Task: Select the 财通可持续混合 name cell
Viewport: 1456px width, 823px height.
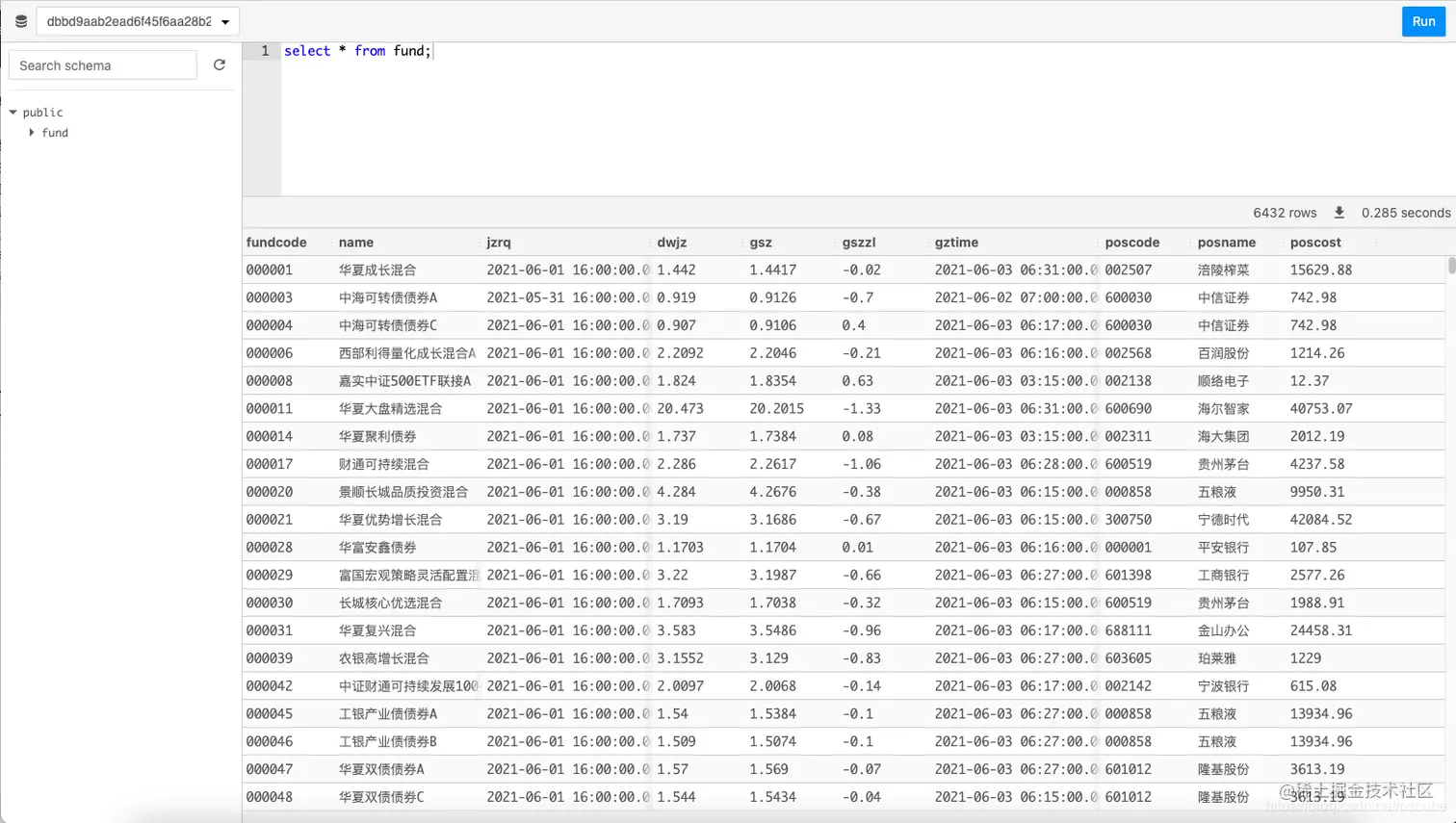Action: pos(383,464)
